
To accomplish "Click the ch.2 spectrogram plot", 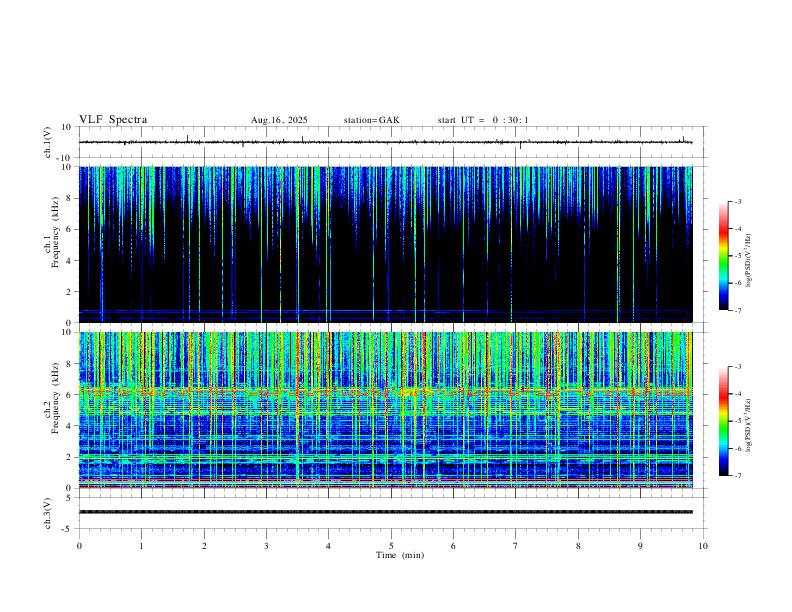I will [385, 410].
